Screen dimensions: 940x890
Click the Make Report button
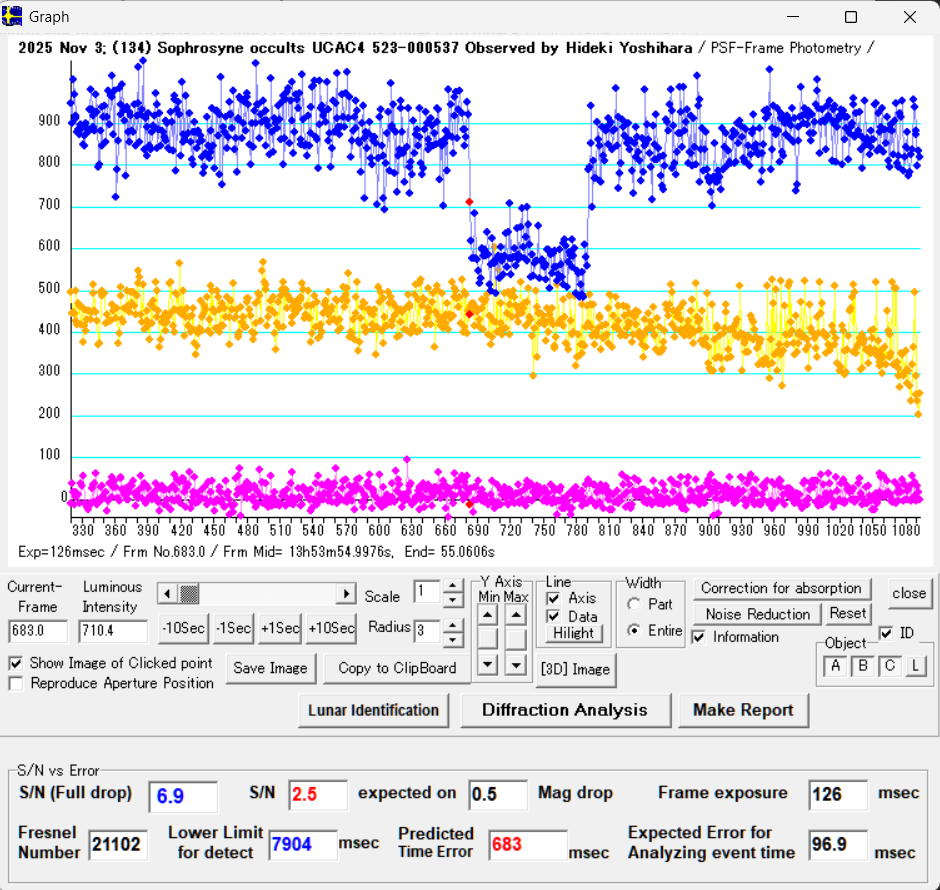(743, 710)
